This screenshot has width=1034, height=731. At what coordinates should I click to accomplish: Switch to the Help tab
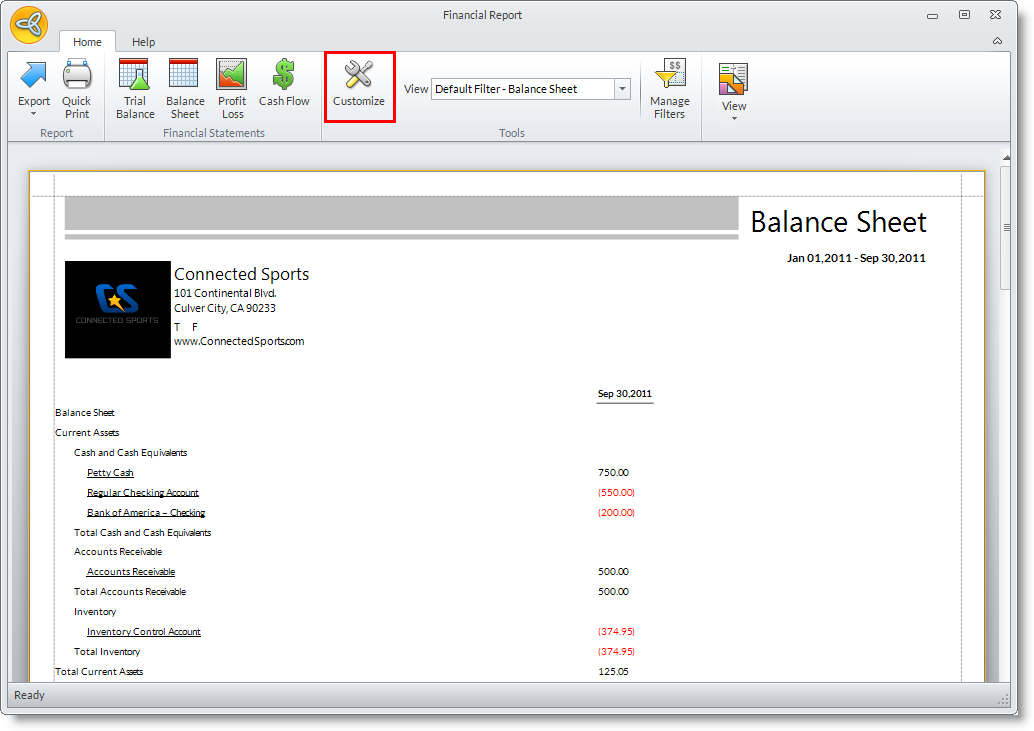[x=143, y=42]
